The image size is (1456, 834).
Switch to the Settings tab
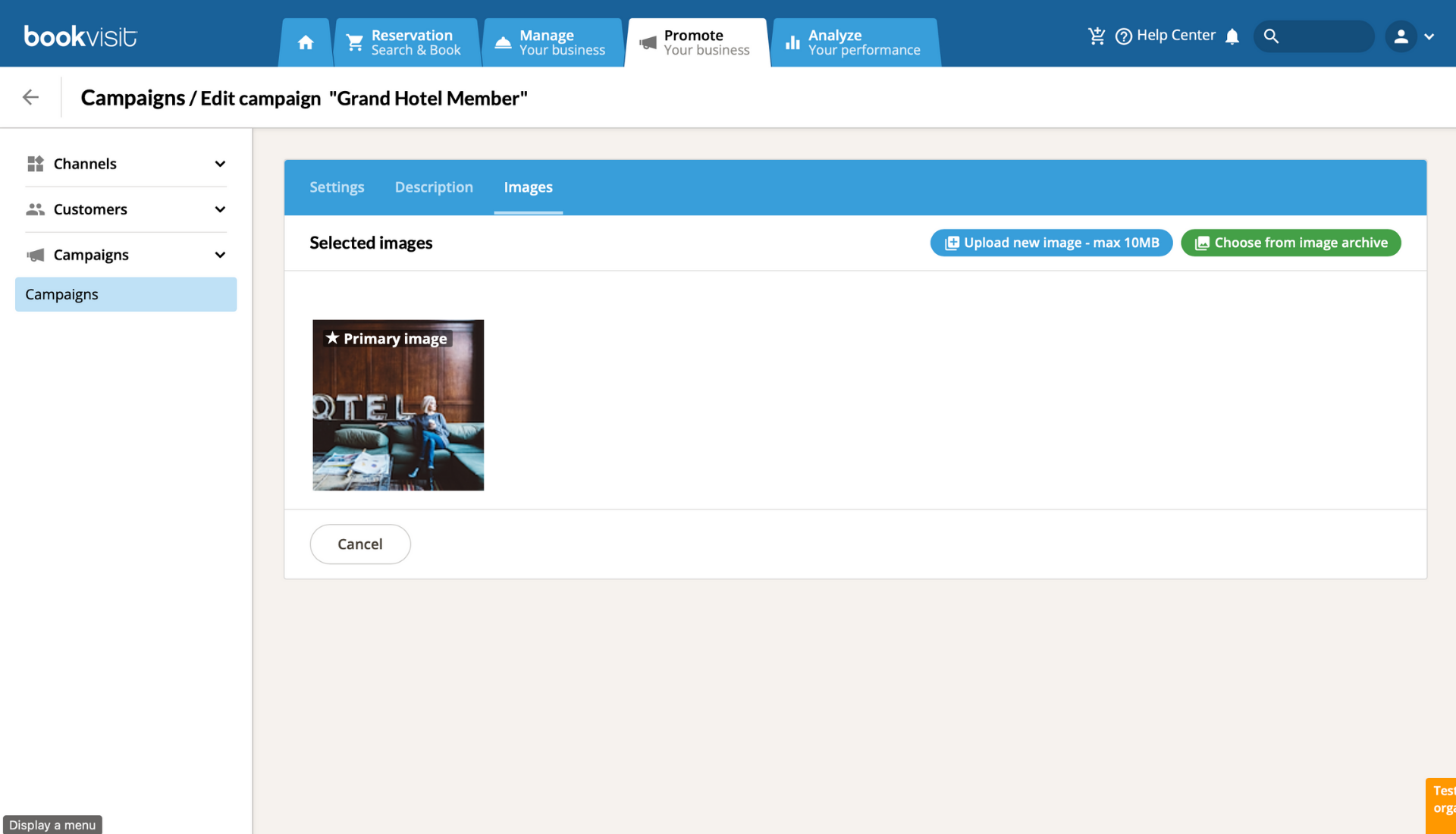pyautogui.click(x=337, y=187)
